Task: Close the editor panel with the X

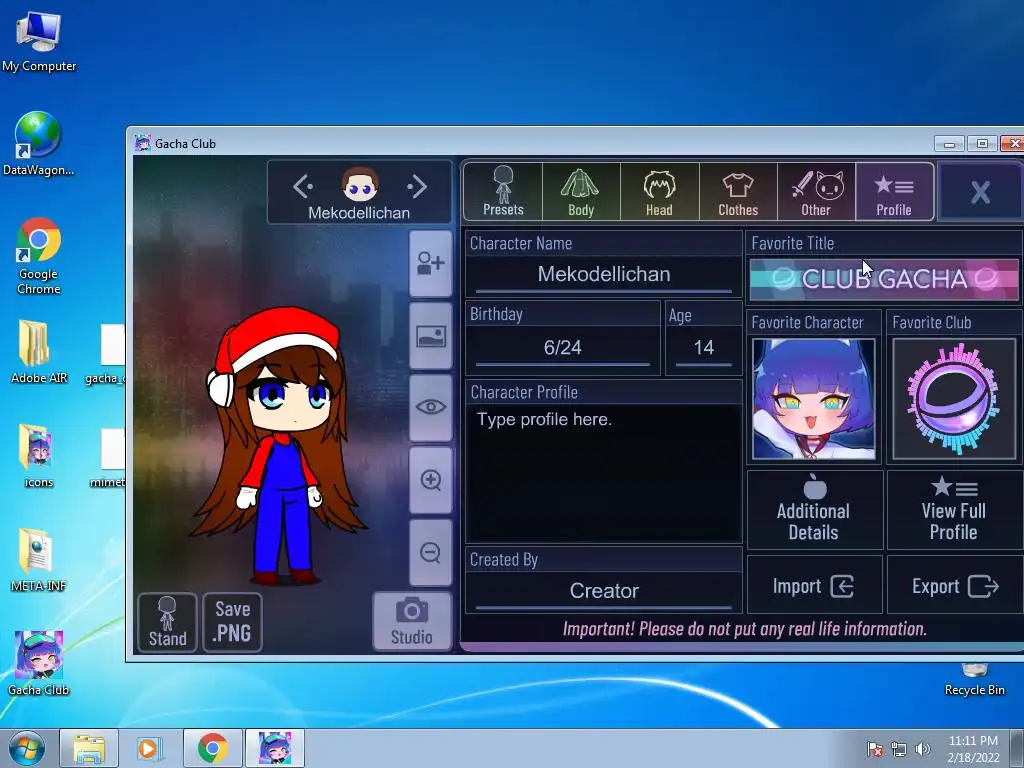Action: (x=980, y=192)
